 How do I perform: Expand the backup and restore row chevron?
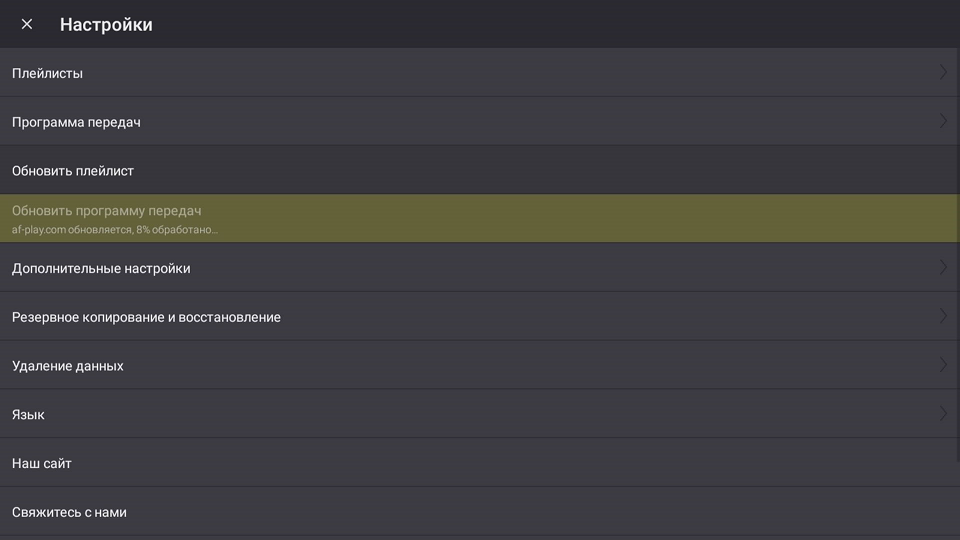943,316
